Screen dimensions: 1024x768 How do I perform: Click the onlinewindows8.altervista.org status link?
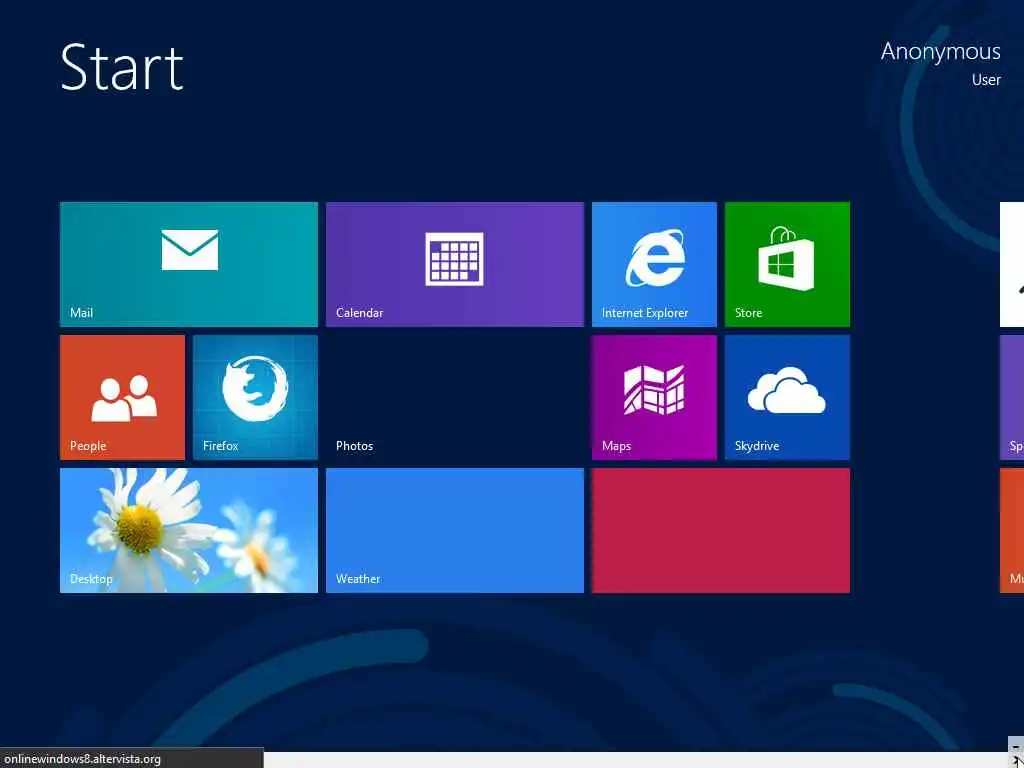click(x=82, y=759)
